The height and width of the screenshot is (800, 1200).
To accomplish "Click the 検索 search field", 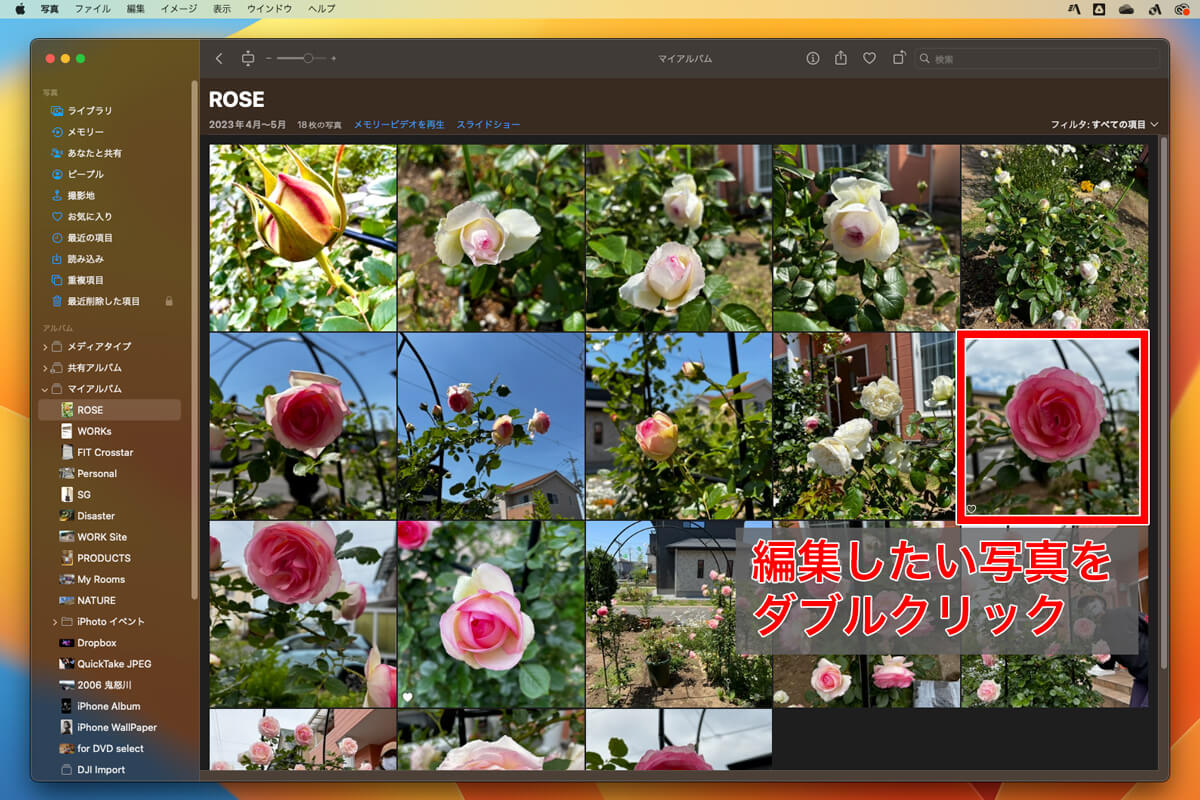I will [x=1038, y=59].
